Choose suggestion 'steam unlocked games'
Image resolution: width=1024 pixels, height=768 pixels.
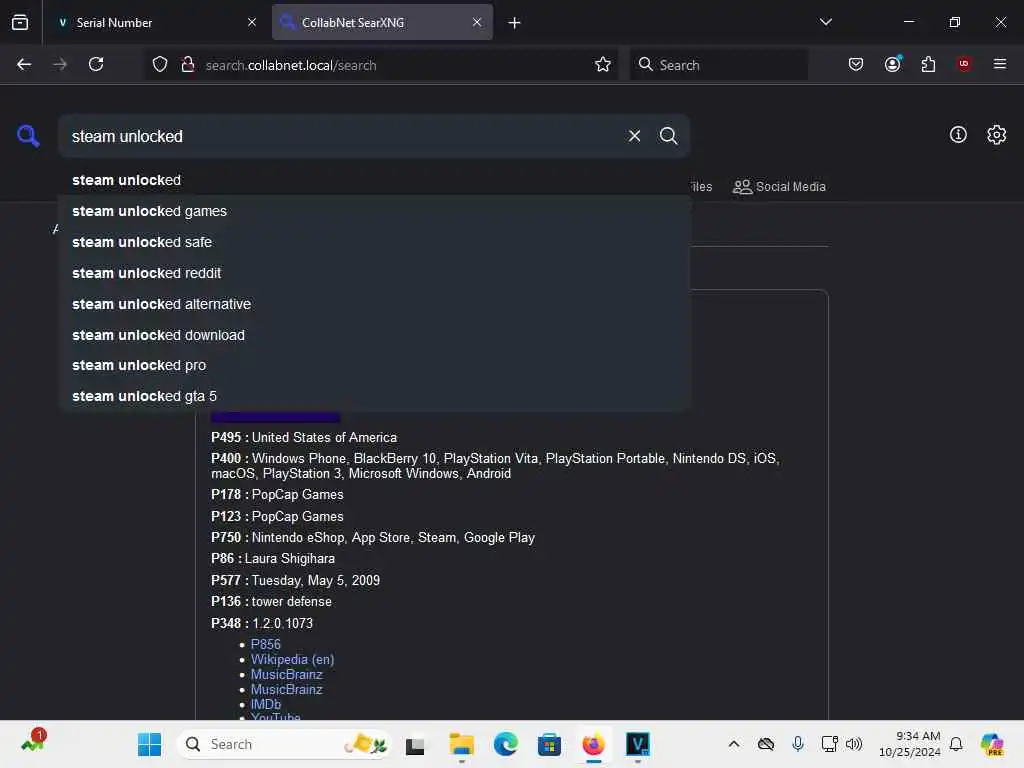(374, 211)
